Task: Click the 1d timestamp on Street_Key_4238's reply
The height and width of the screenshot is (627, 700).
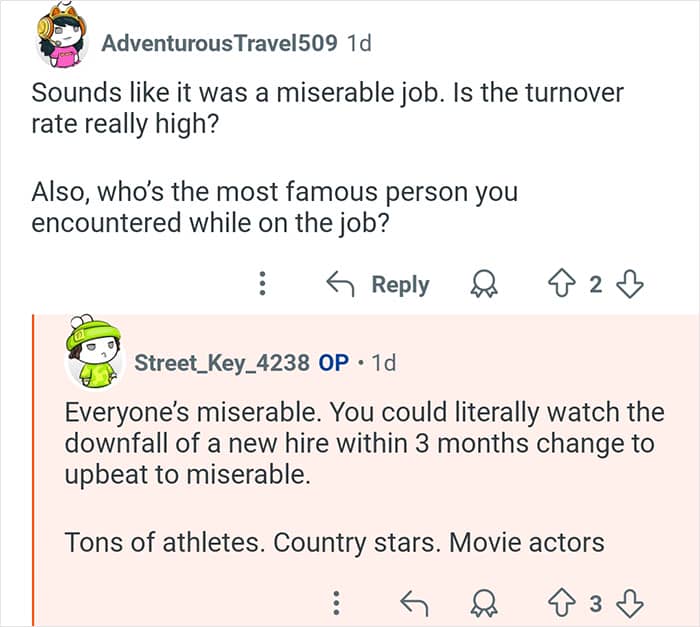Action: pos(383,363)
